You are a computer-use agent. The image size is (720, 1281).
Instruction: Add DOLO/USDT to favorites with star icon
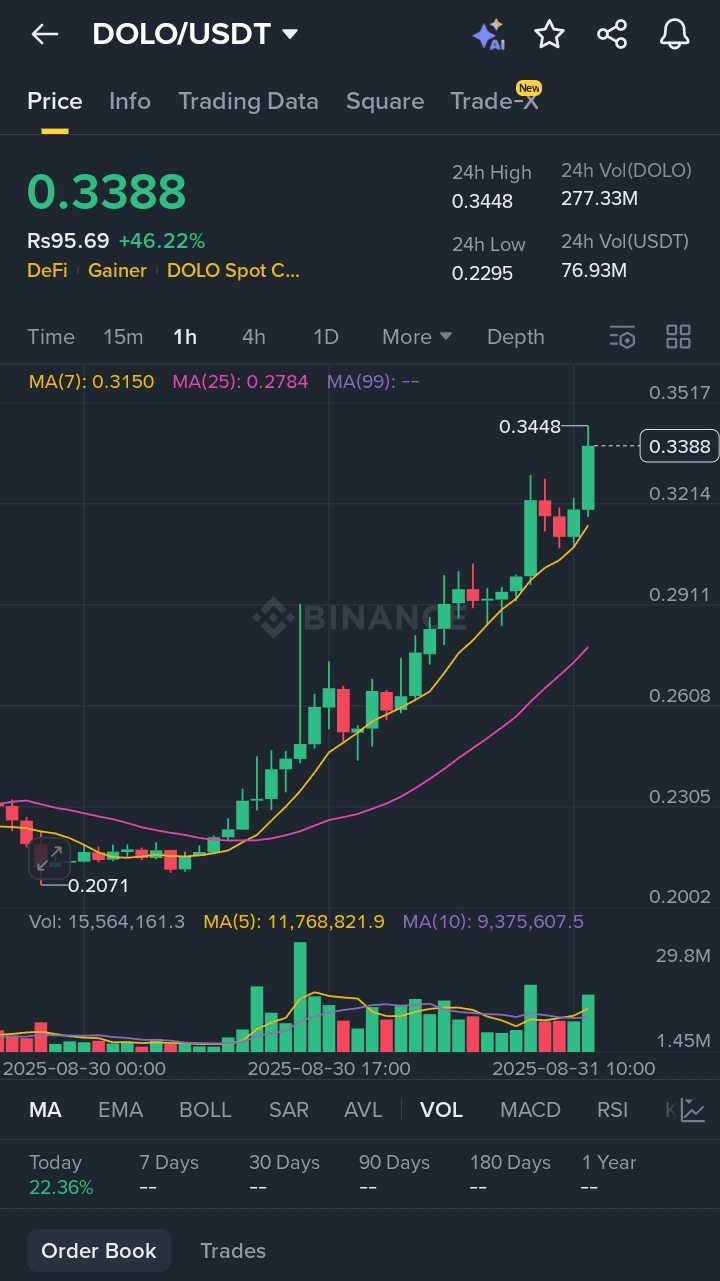click(x=549, y=35)
